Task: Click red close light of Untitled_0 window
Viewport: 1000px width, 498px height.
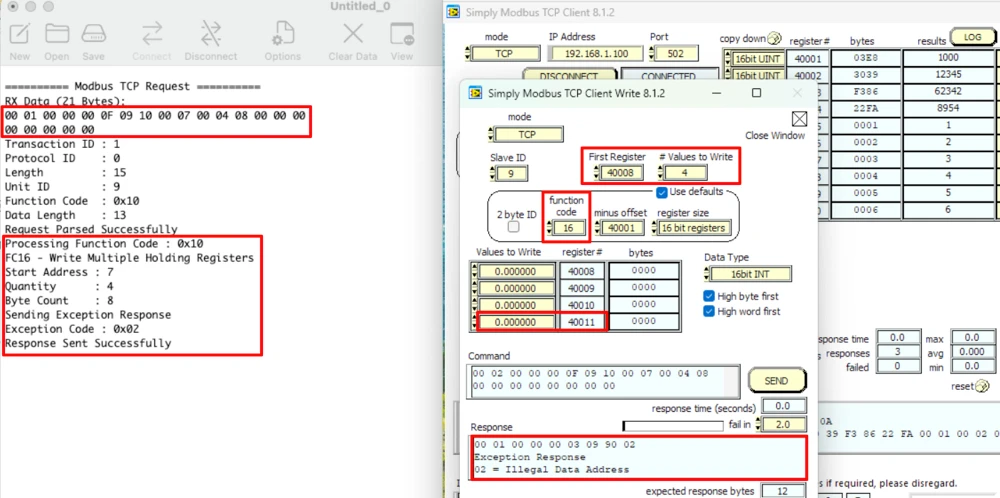Action: click(x=12, y=7)
